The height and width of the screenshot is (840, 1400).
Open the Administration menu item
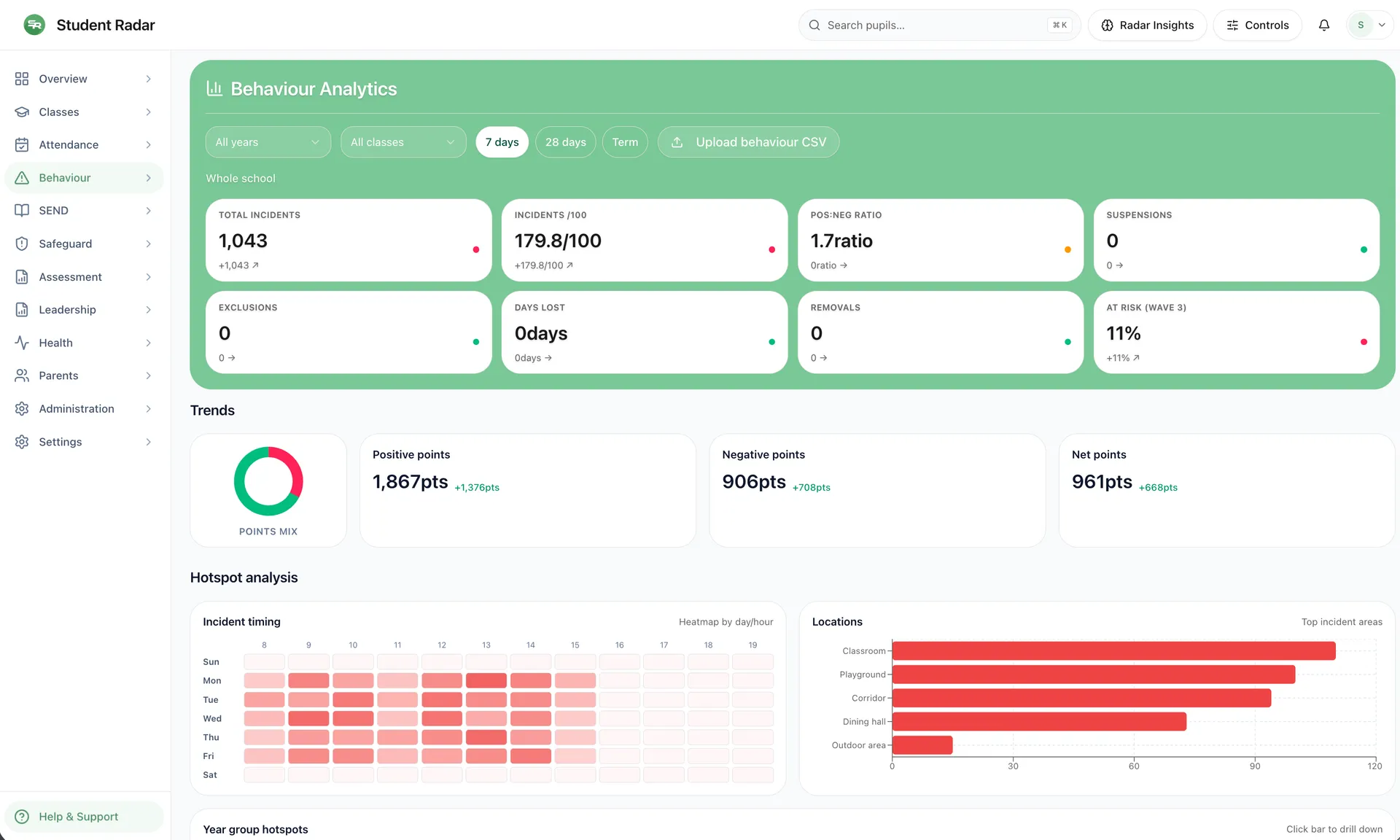(x=85, y=409)
